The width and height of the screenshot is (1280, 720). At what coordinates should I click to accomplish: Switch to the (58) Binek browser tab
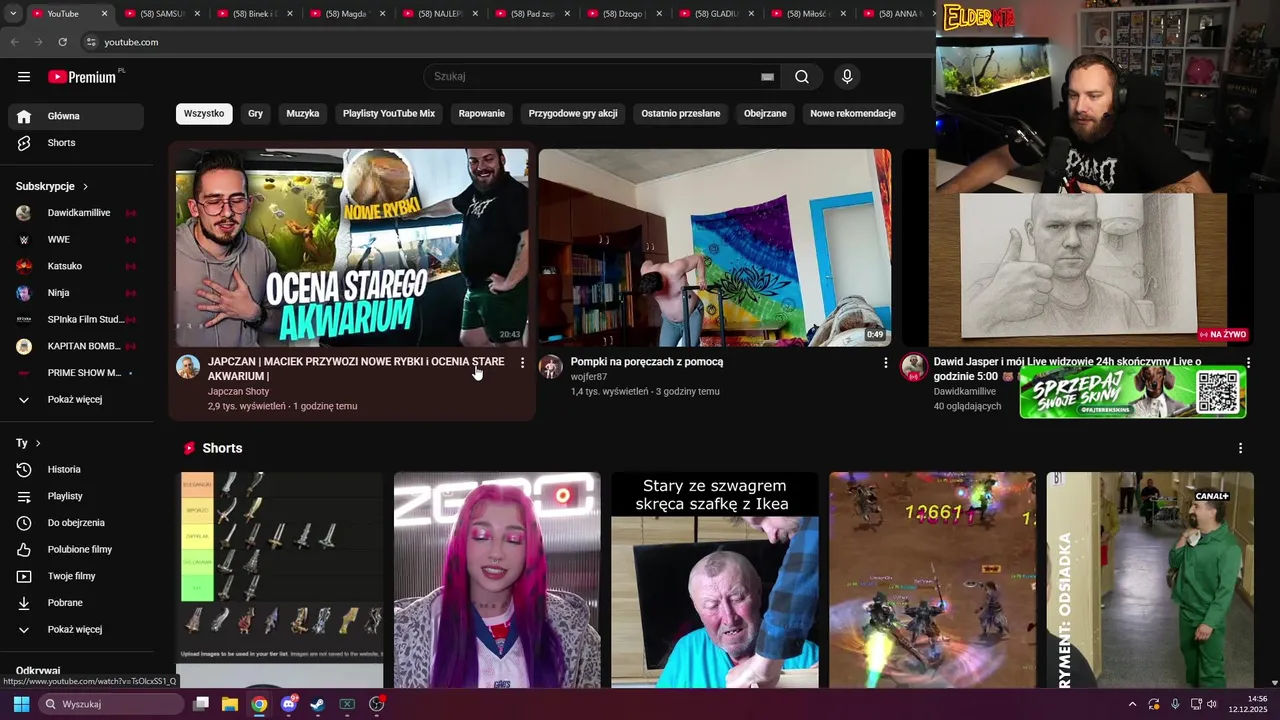click(x=254, y=14)
